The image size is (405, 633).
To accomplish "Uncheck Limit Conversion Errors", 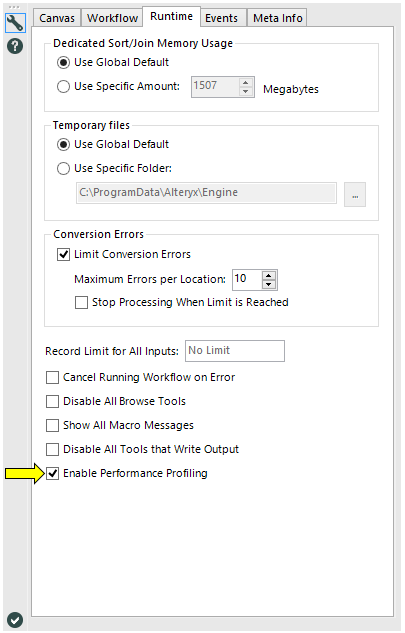I will tap(63, 254).
